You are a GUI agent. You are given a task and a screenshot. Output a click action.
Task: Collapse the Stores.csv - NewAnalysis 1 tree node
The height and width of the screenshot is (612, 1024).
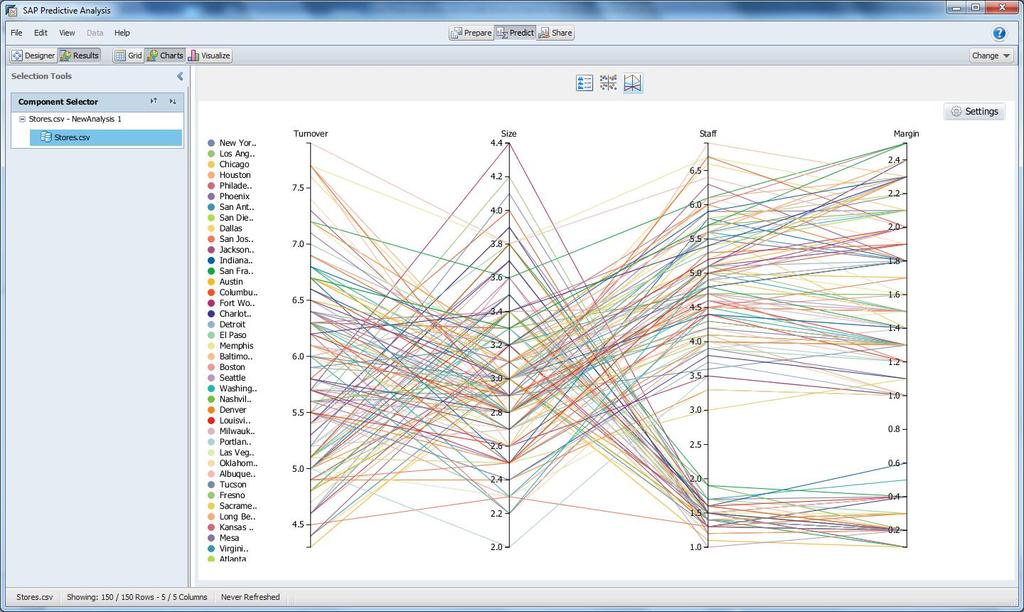tap(22, 120)
